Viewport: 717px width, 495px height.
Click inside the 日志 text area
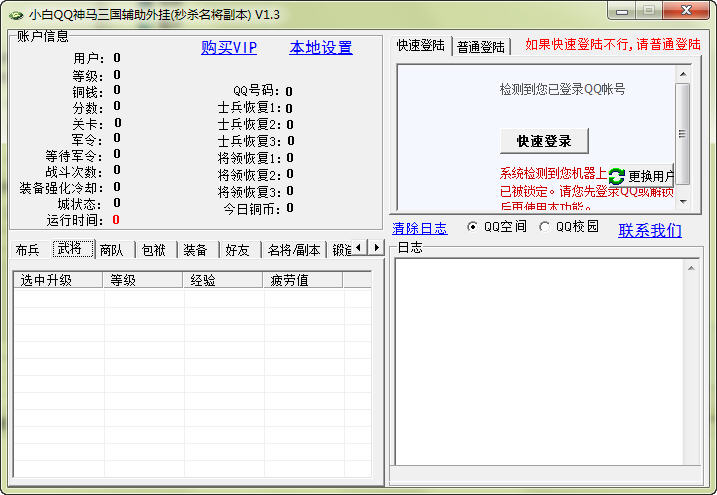tap(540, 362)
